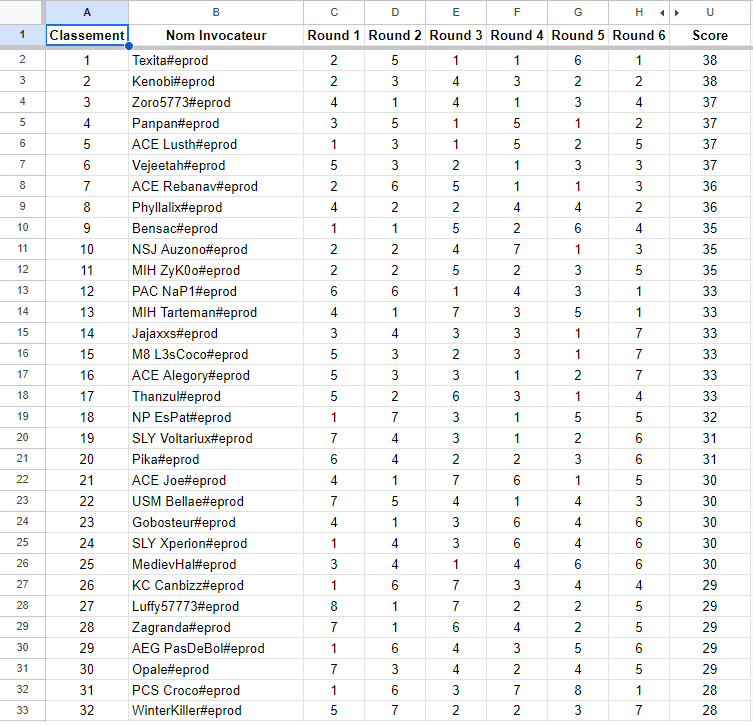Click the Classement header cell
Image resolution: width=753 pixels, height=726 pixels.
point(87,36)
